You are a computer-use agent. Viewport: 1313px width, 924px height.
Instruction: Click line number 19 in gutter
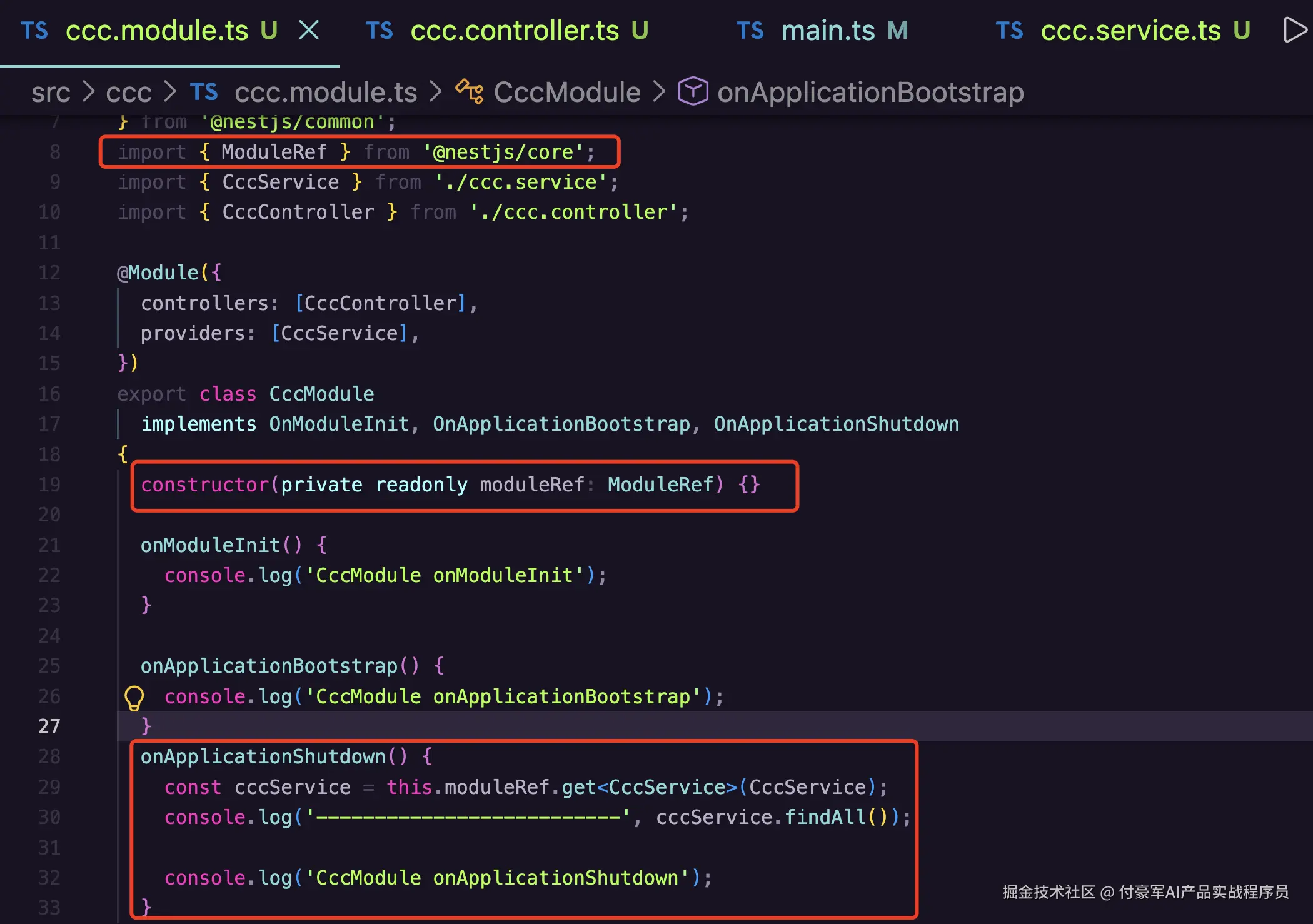click(49, 485)
